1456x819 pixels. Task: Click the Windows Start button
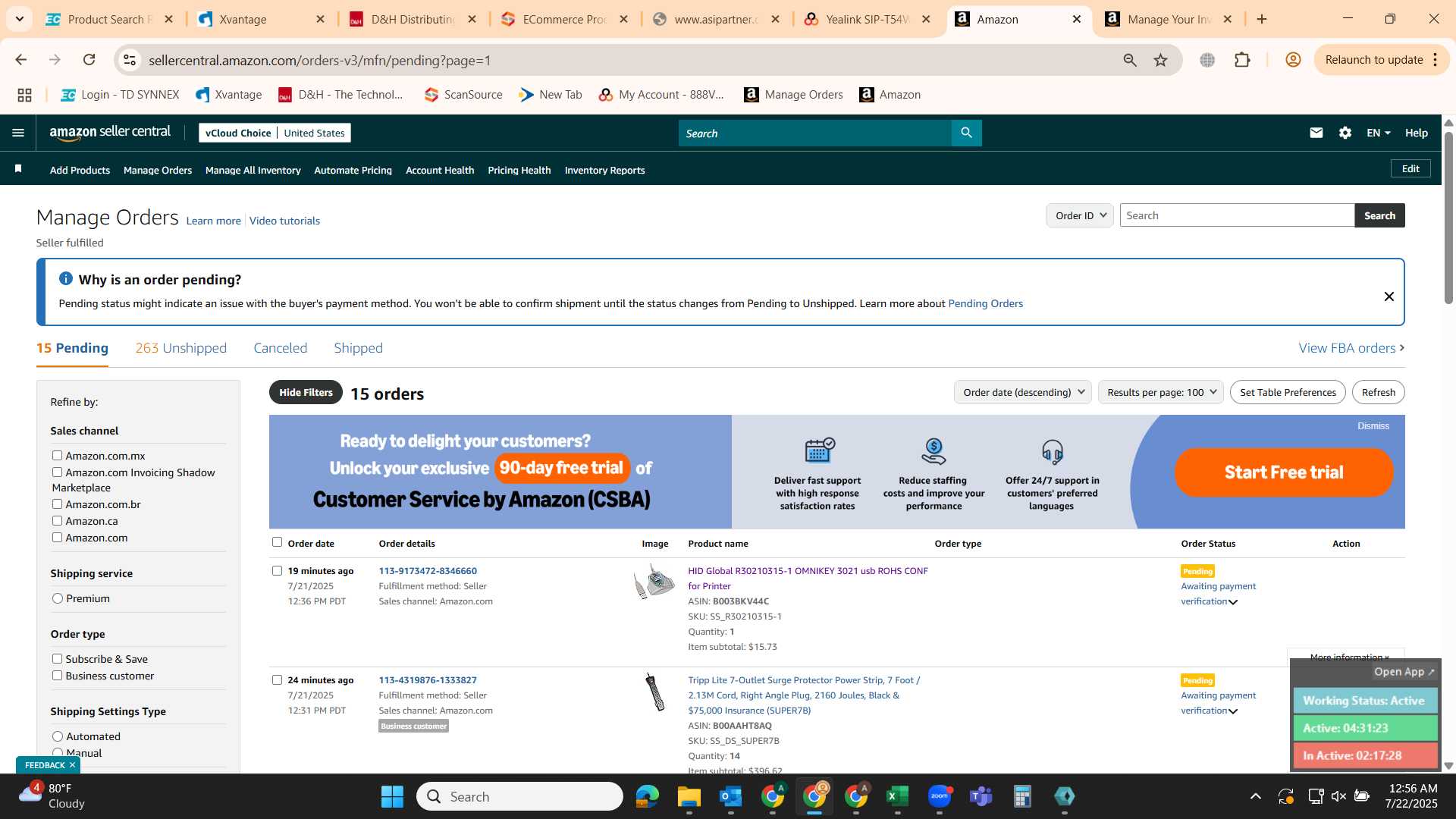coord(392,796)
